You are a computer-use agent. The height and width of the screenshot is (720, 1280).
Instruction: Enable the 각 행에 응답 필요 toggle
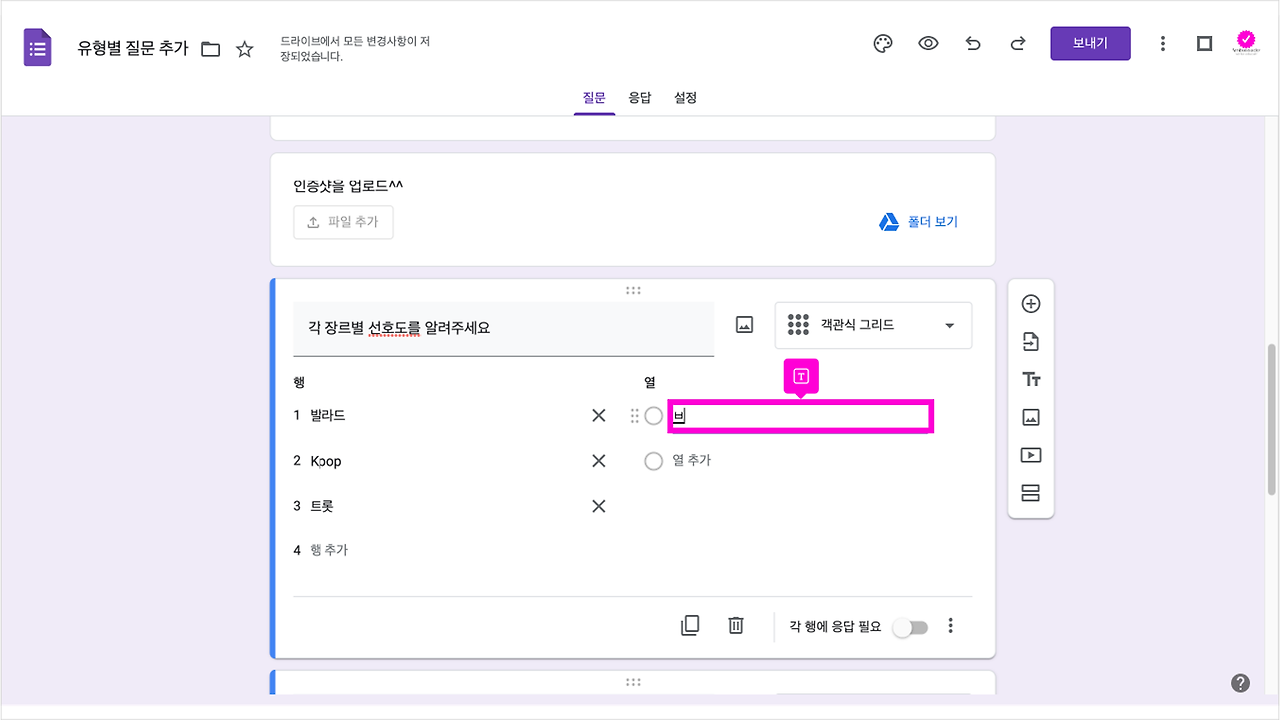pyautogui.click(x=910, y=625)
